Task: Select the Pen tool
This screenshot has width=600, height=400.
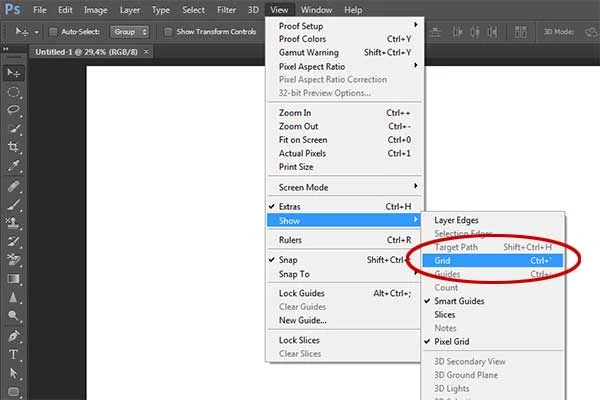Action: point(14,336)
